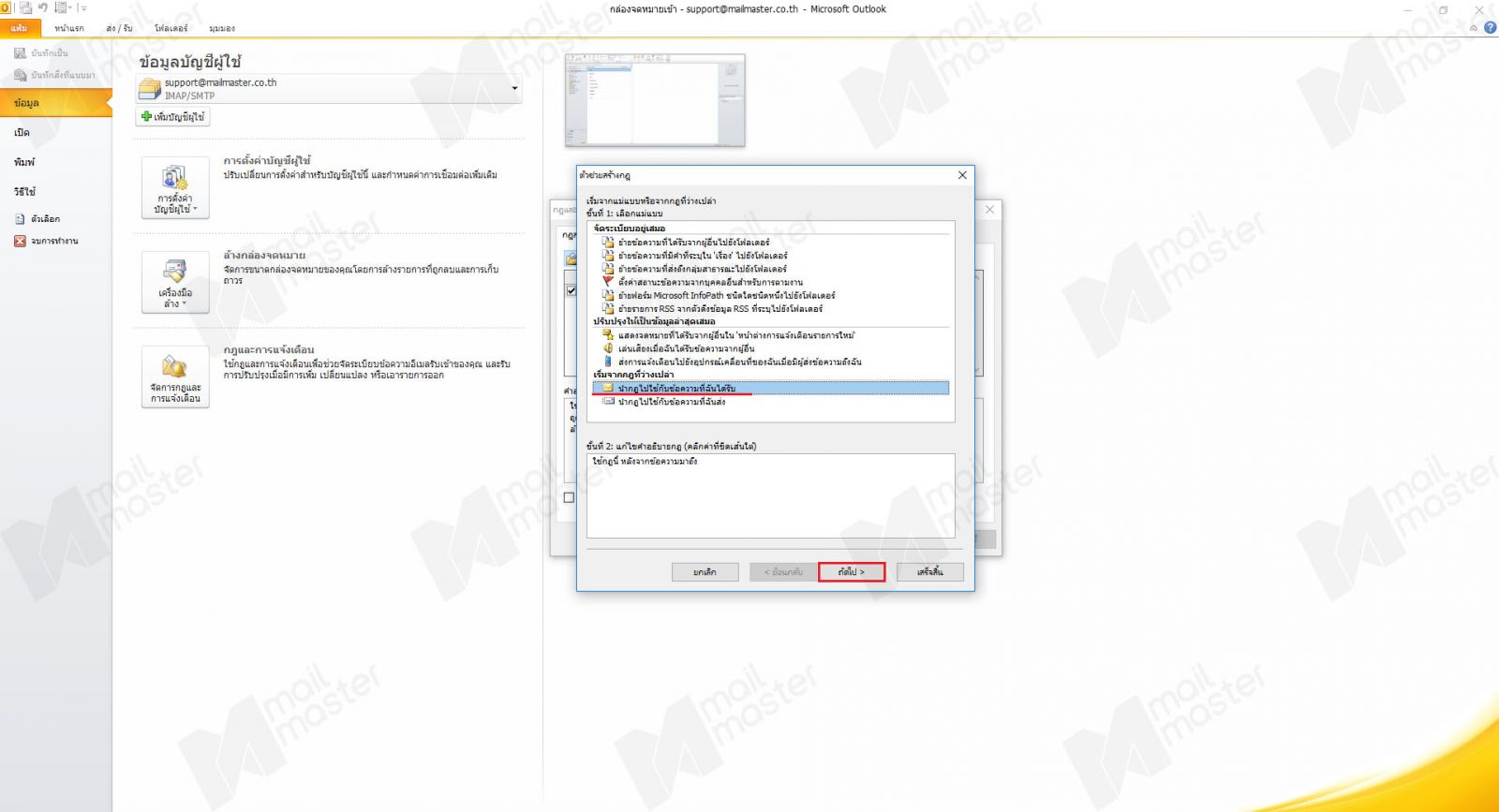
Task: Switch to the 'ส่ง / รับ' tab
Action: coord(119,28)
